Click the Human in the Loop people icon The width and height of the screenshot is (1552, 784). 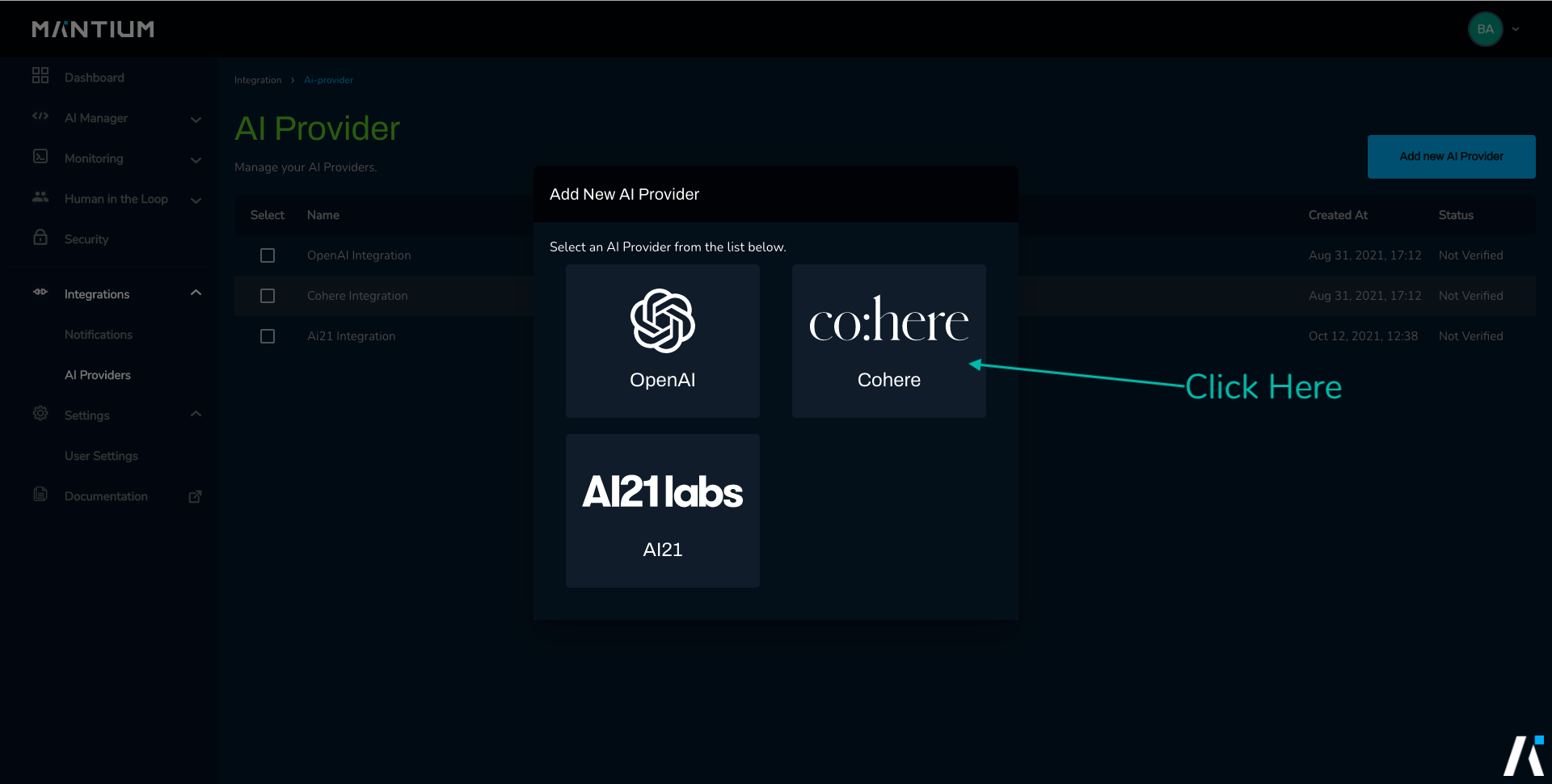[x=40, y=196]
